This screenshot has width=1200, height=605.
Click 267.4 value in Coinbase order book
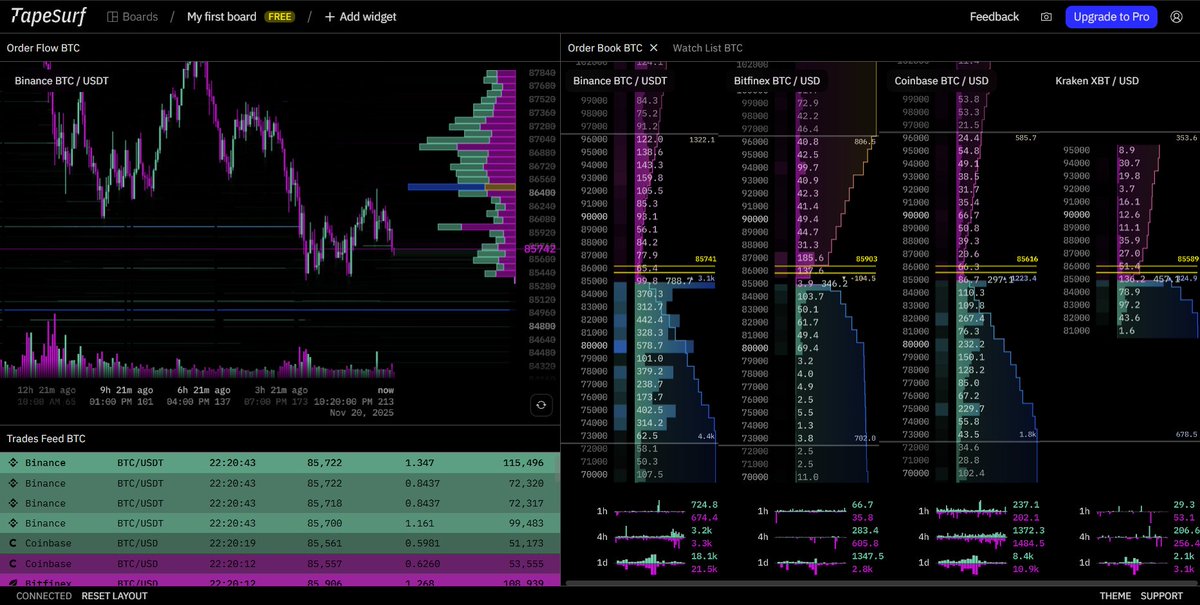[971, 319]
